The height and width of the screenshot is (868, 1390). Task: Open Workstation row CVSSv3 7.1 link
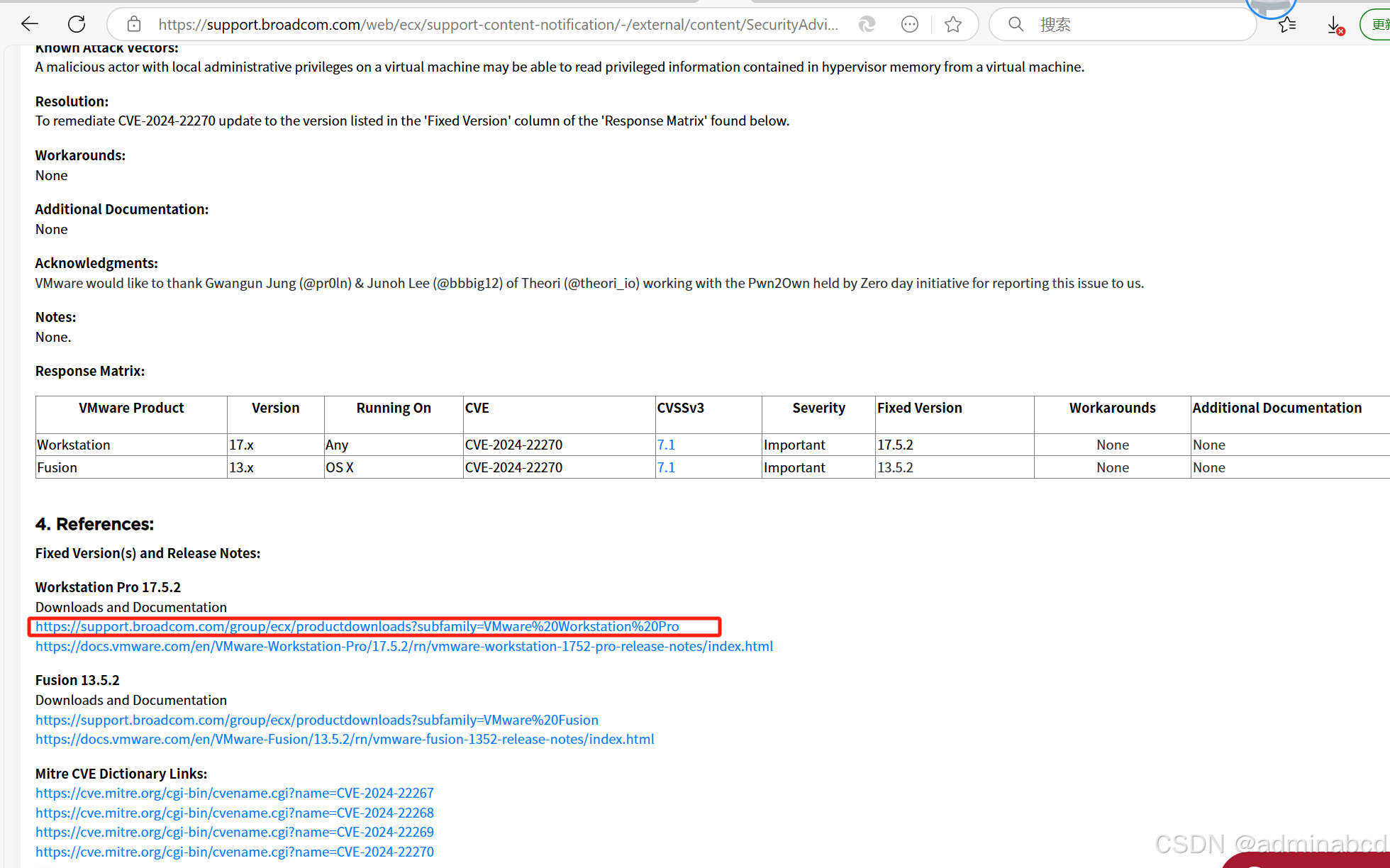(x=666, y=445)
